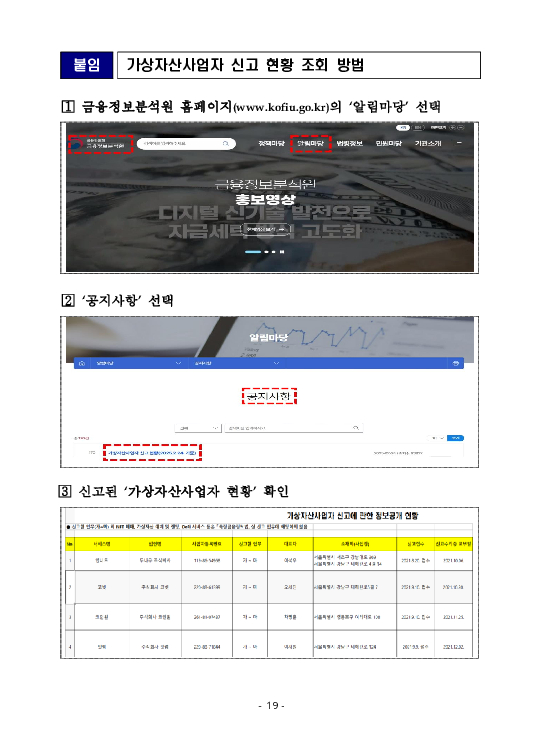Click the 붙임 label box at top
Image resolution: width=539 pixels, height=737 pixels.
click(86, 65)
